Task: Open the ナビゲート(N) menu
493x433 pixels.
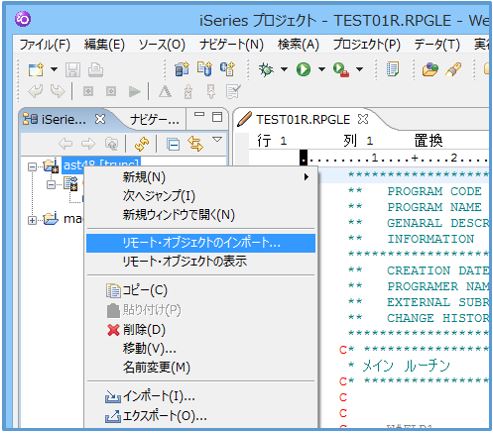Action: [231, 45]
